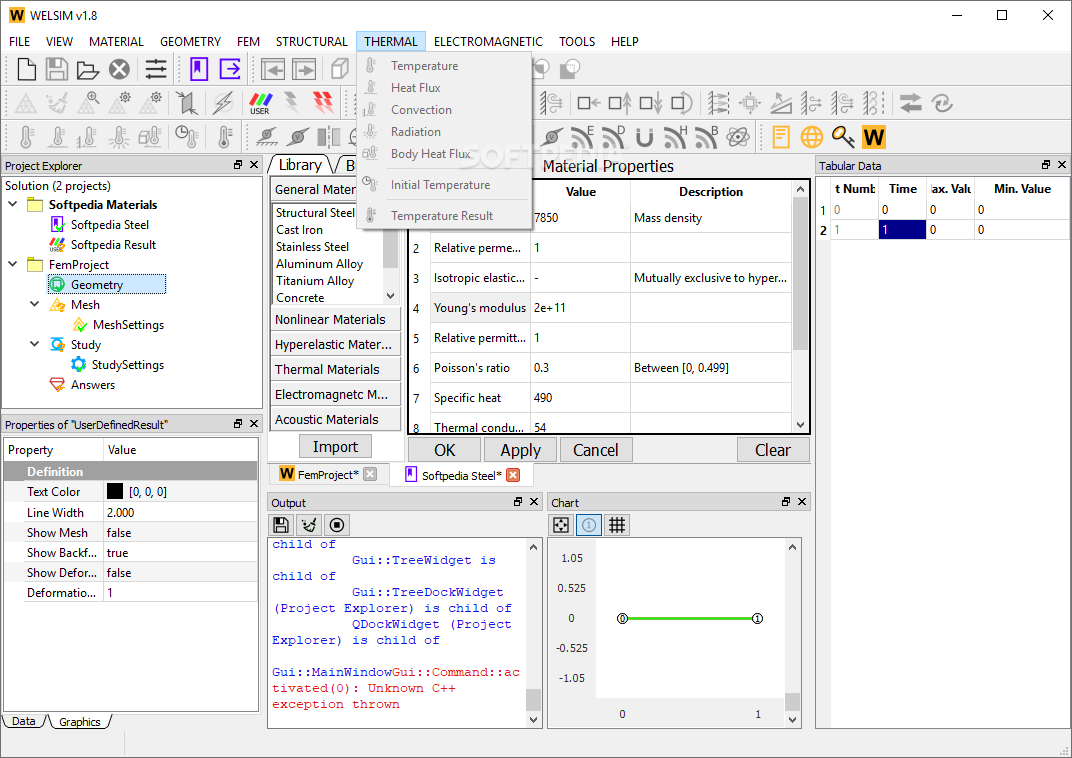Collapse the Softpedia Materials project node
Image resolution: width=1072 pixels, height=758 pixels.
click(13, 204)
